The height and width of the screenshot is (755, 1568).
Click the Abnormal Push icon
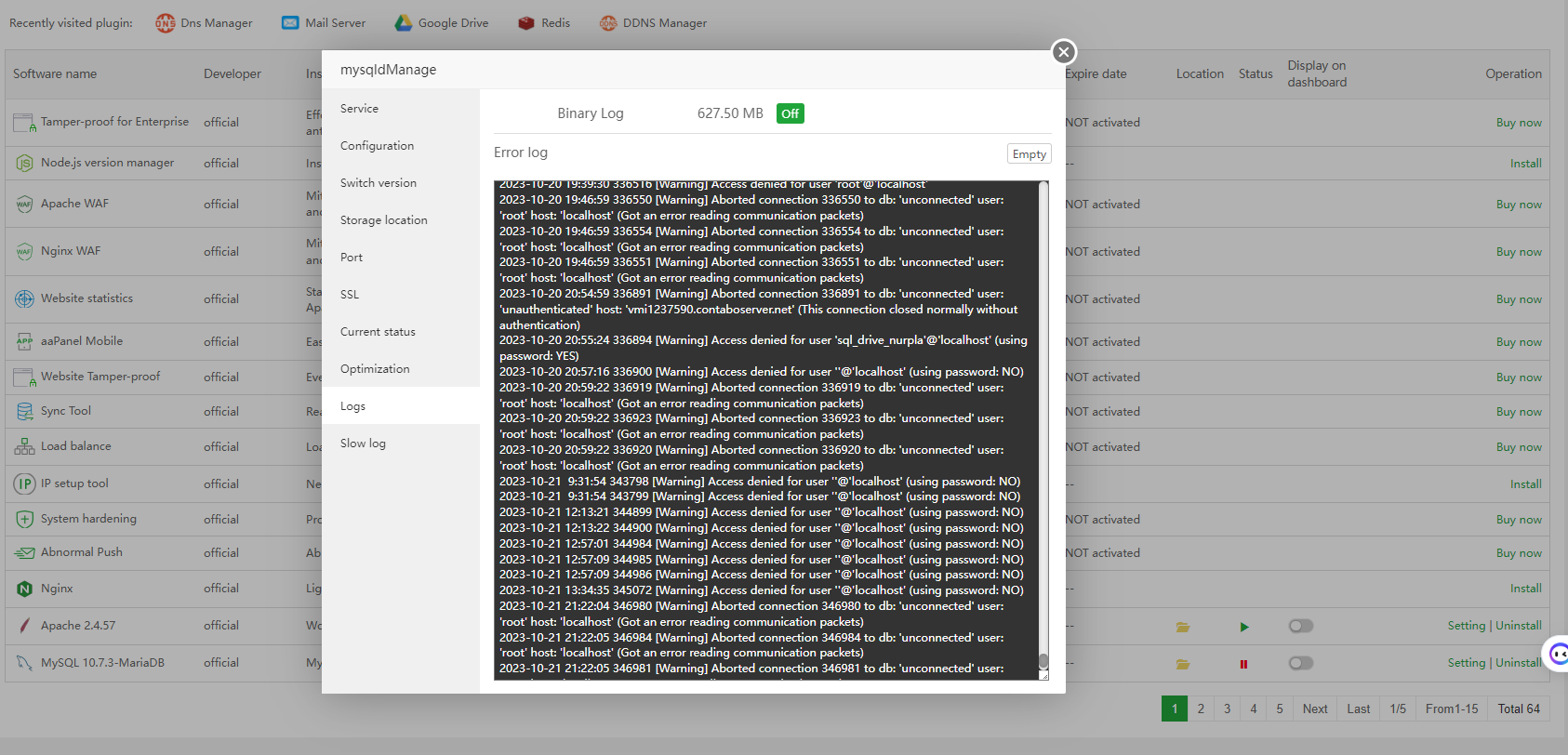pyautogui.click(x=24, y=553)
